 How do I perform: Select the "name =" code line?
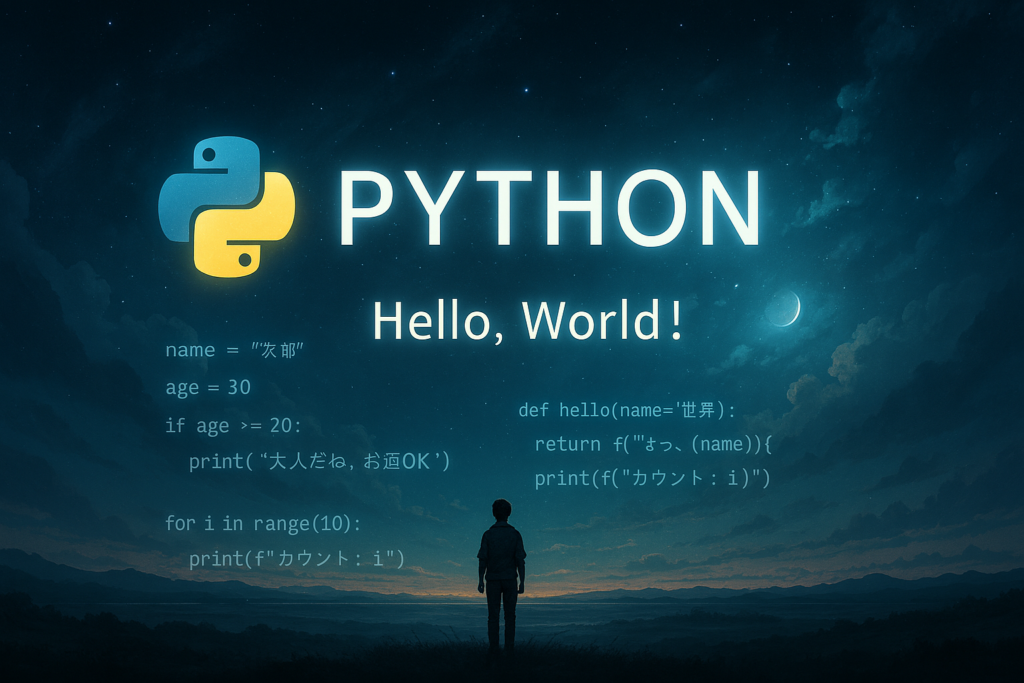[234, 350]
